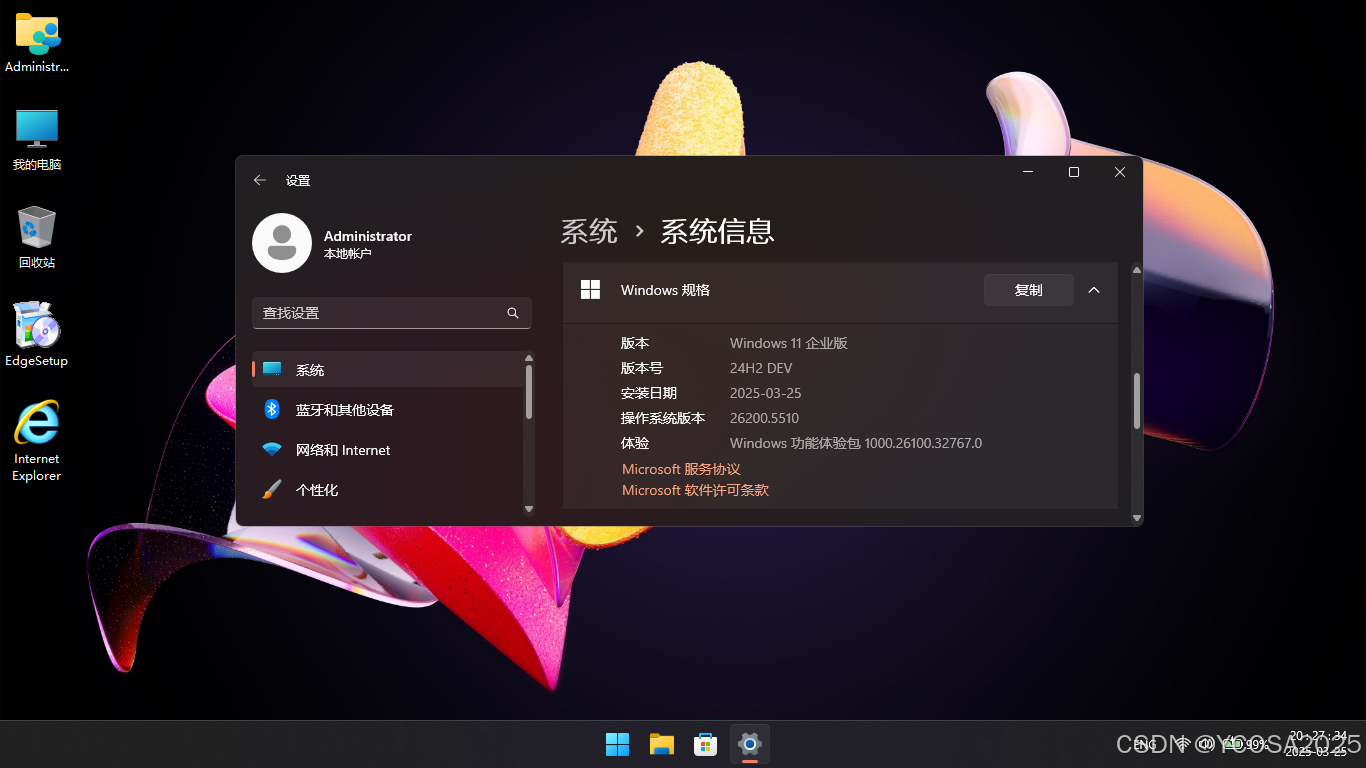Viewport: 1366px width, 768px height.
Task: Open Microsoft 服务协议 link
Action: coord(681,469)
